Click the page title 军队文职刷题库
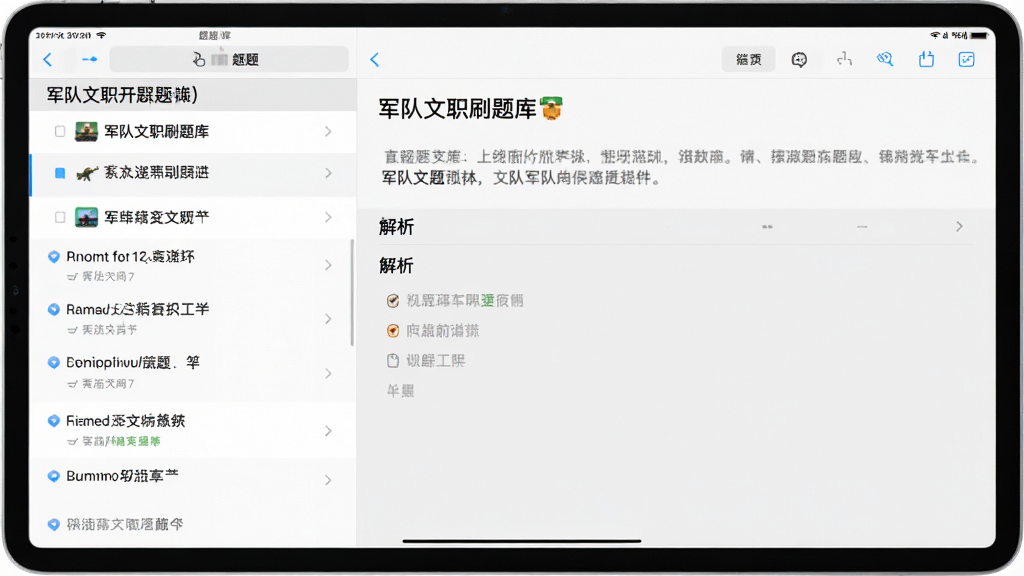1024x576 pixels. click(457, 109)
